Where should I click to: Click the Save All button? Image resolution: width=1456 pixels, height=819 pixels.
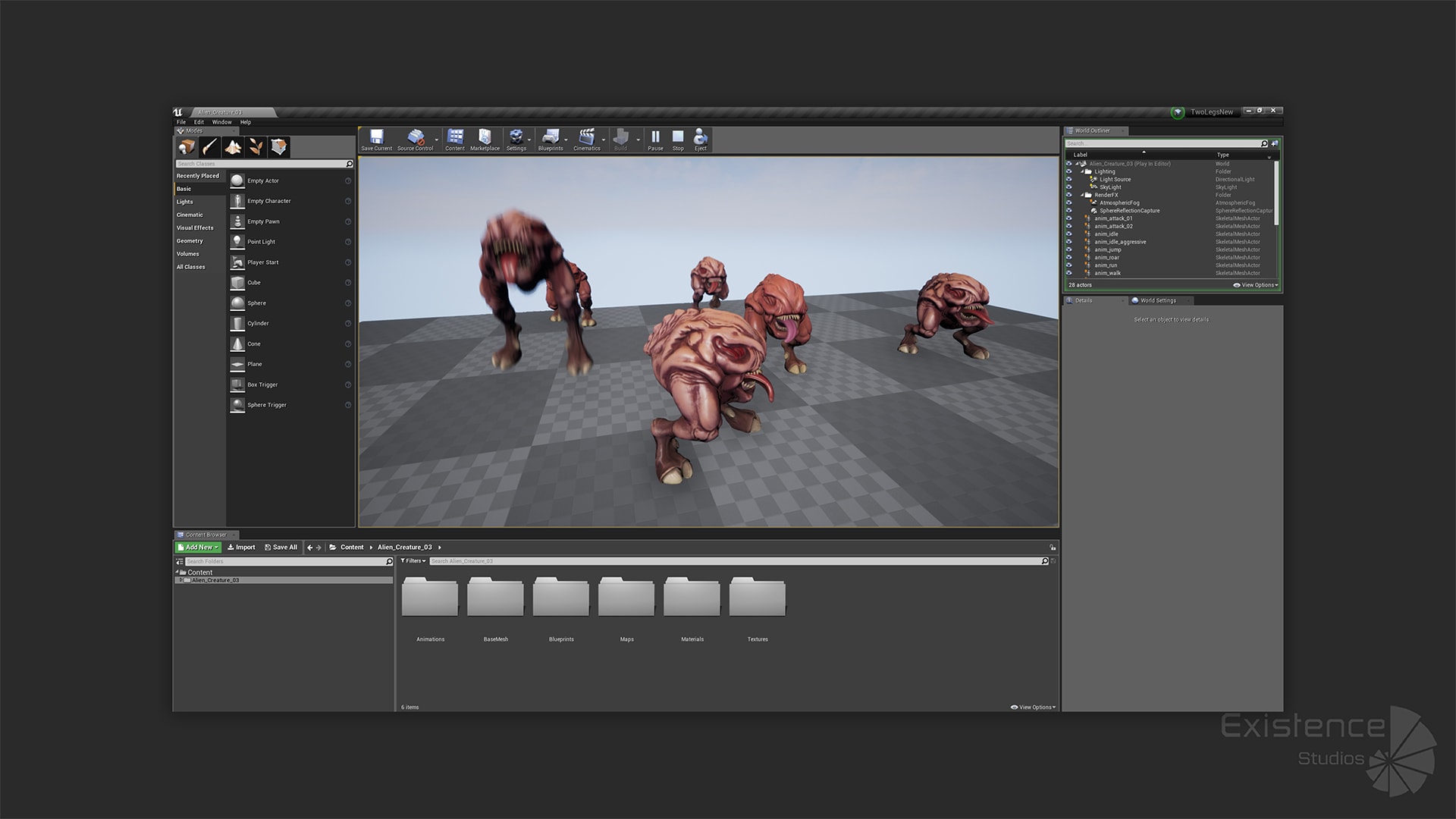click(x=281, y=547)
